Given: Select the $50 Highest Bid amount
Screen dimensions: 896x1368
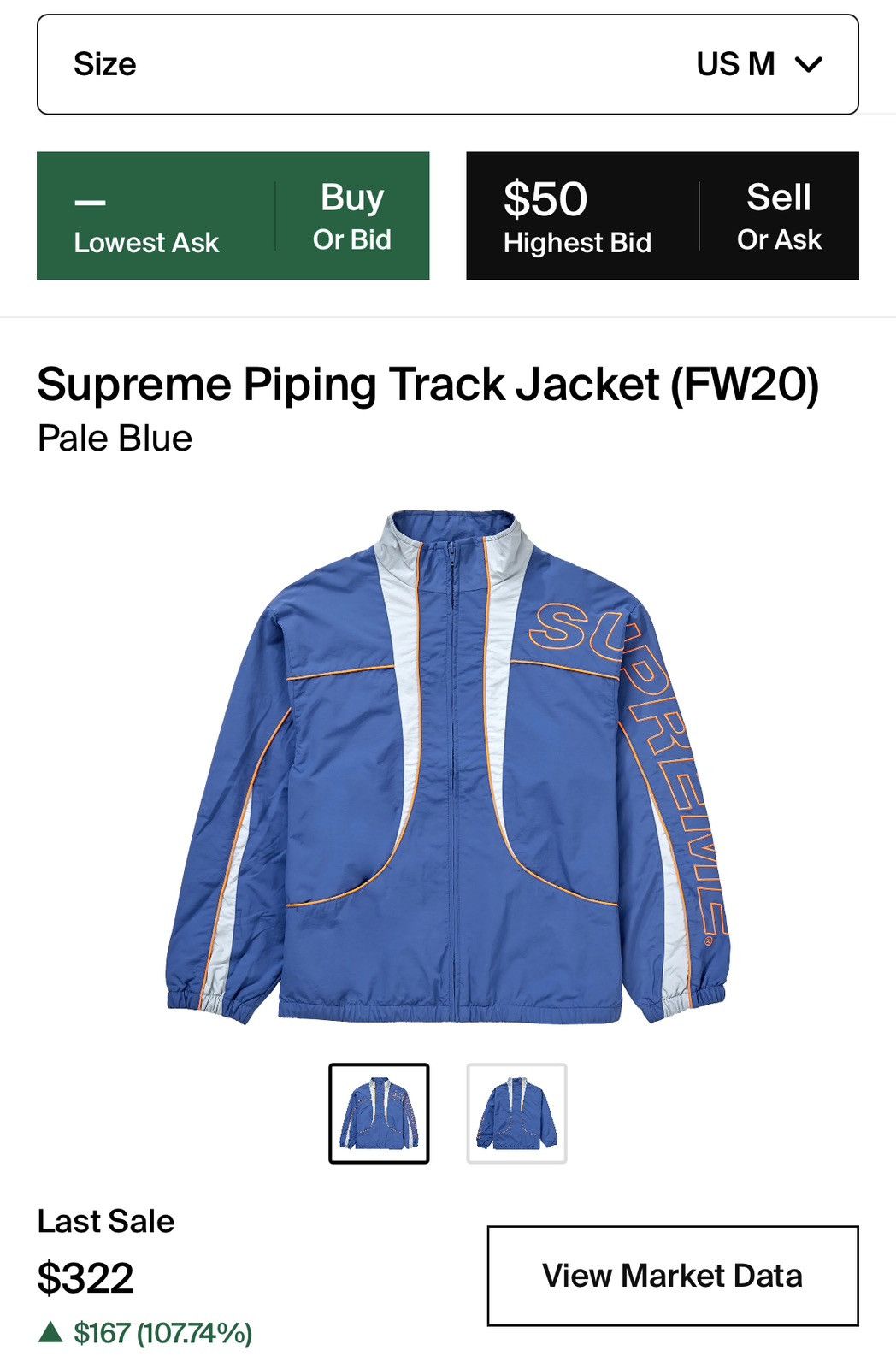Looking at the screenshot, I should [x=545, y=199].
